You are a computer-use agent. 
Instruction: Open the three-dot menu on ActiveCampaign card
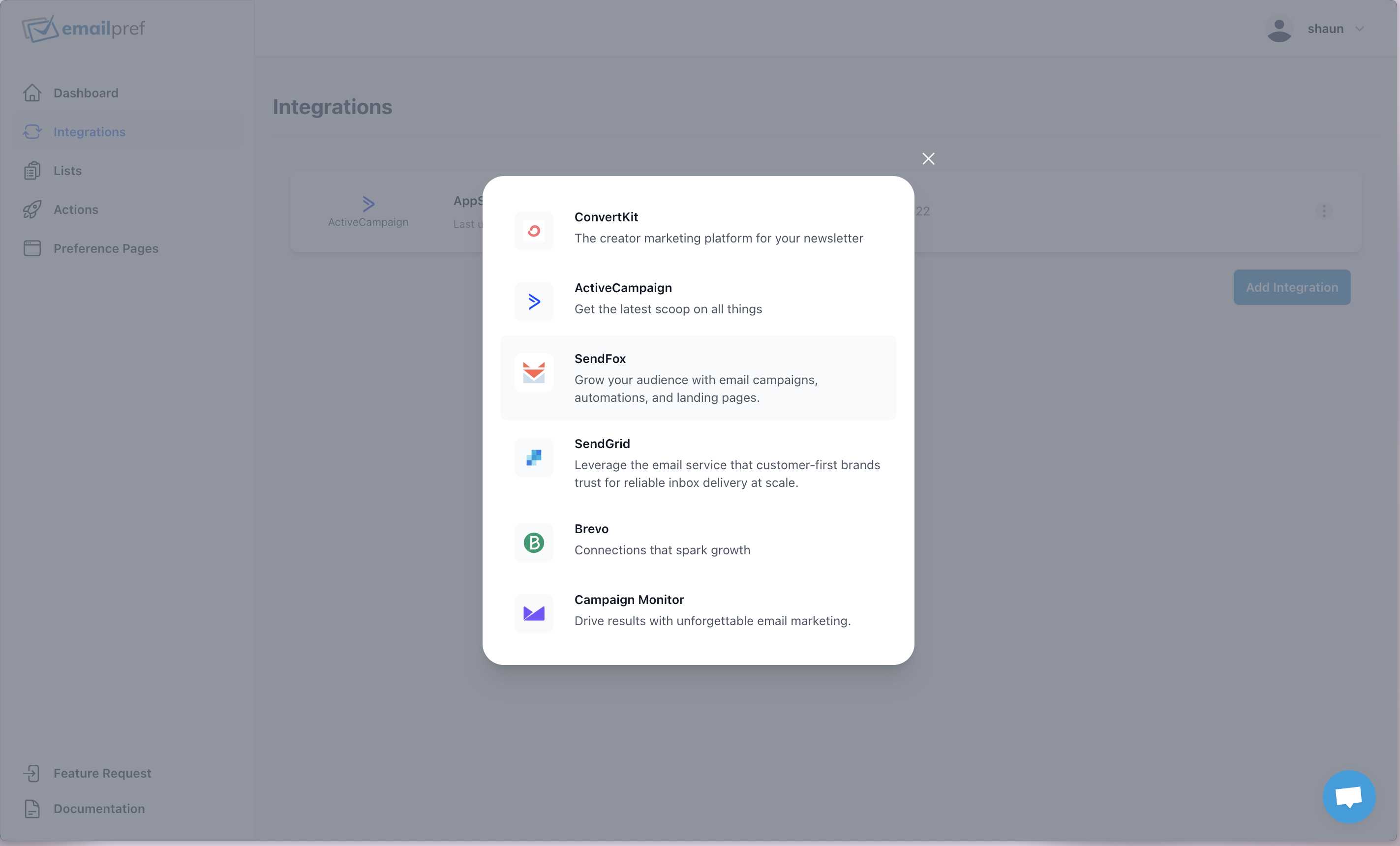(x=1324, y=211)
